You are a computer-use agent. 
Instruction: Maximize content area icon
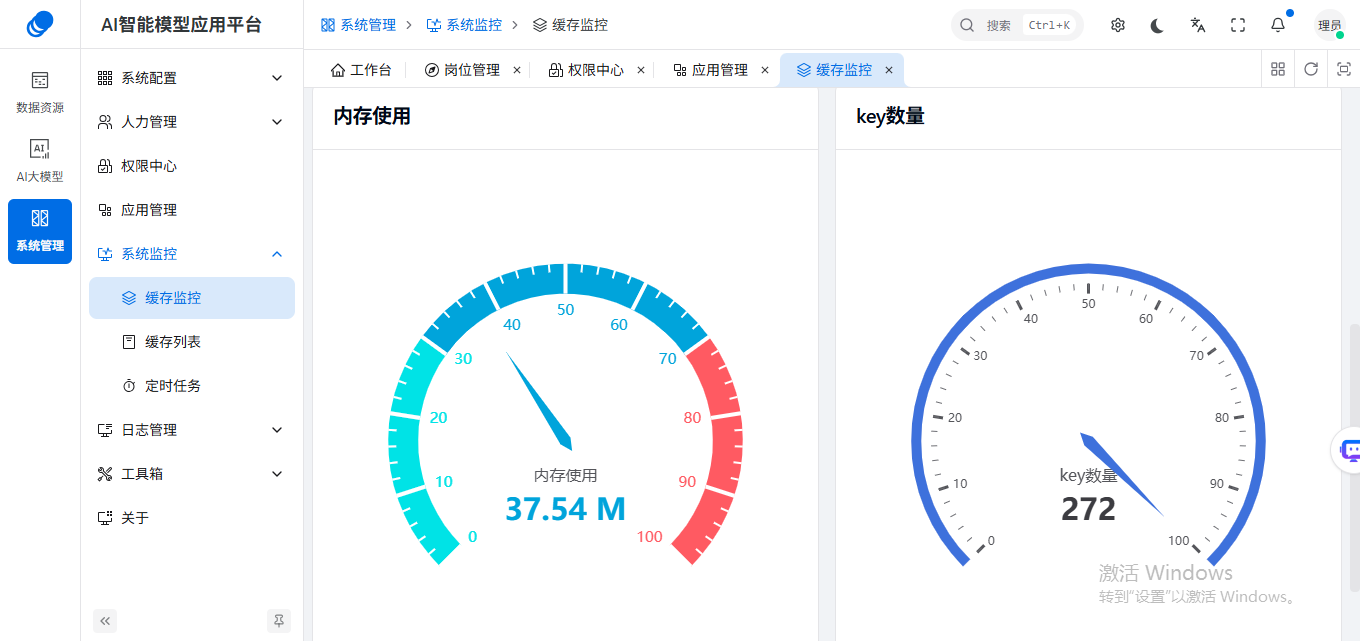point(1344,69)
